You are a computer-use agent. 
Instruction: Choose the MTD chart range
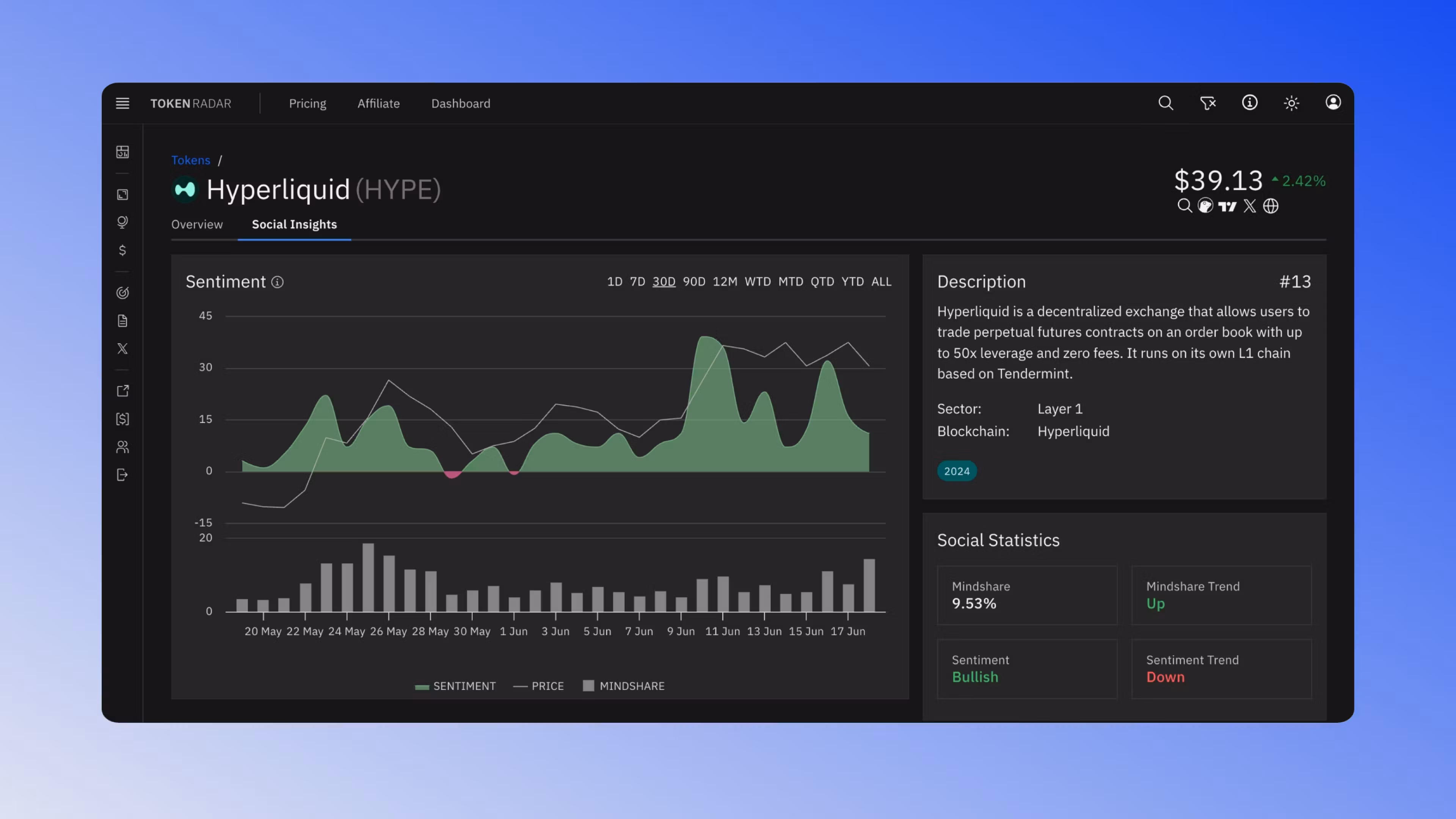(x=790, y=281)
